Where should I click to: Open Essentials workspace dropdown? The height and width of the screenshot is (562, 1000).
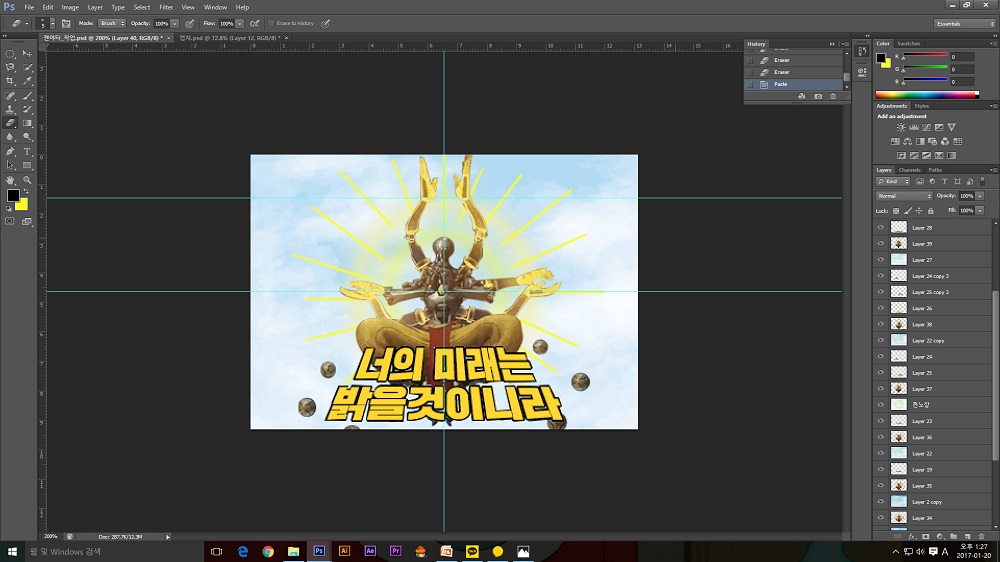(x=964, y=24)
